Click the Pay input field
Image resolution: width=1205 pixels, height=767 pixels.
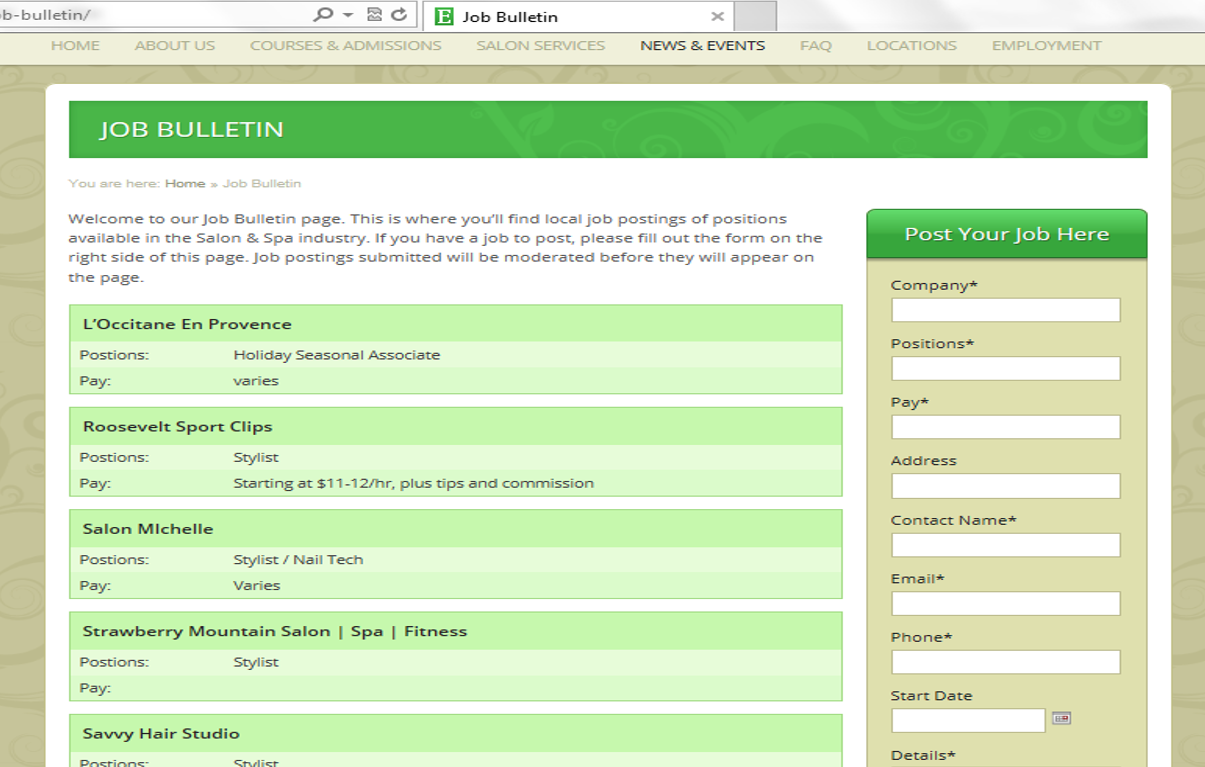point(1005,427)
